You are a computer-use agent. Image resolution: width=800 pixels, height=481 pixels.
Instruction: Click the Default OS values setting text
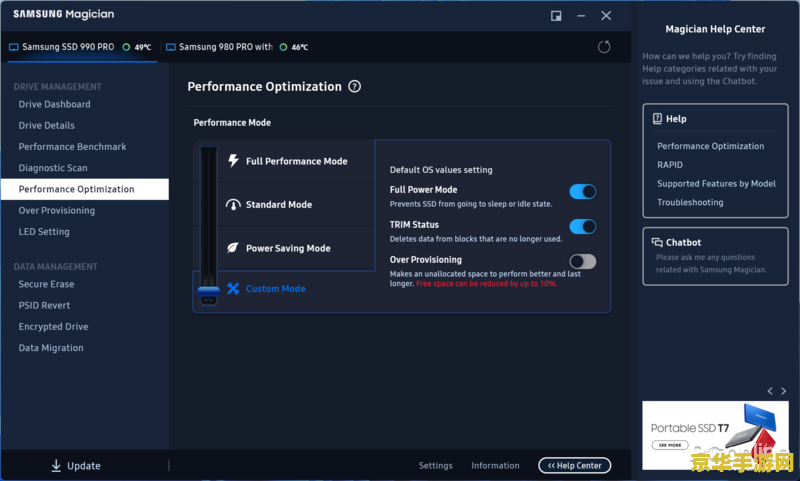pos(441,170)
